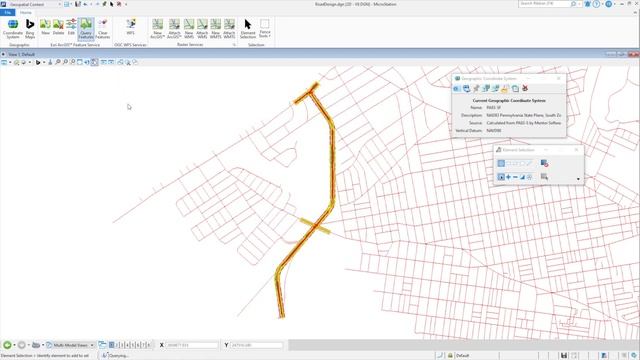This screenshot has height=360, width=640.
Task: Open the Fence Tools dropdown
Action: 264,29
